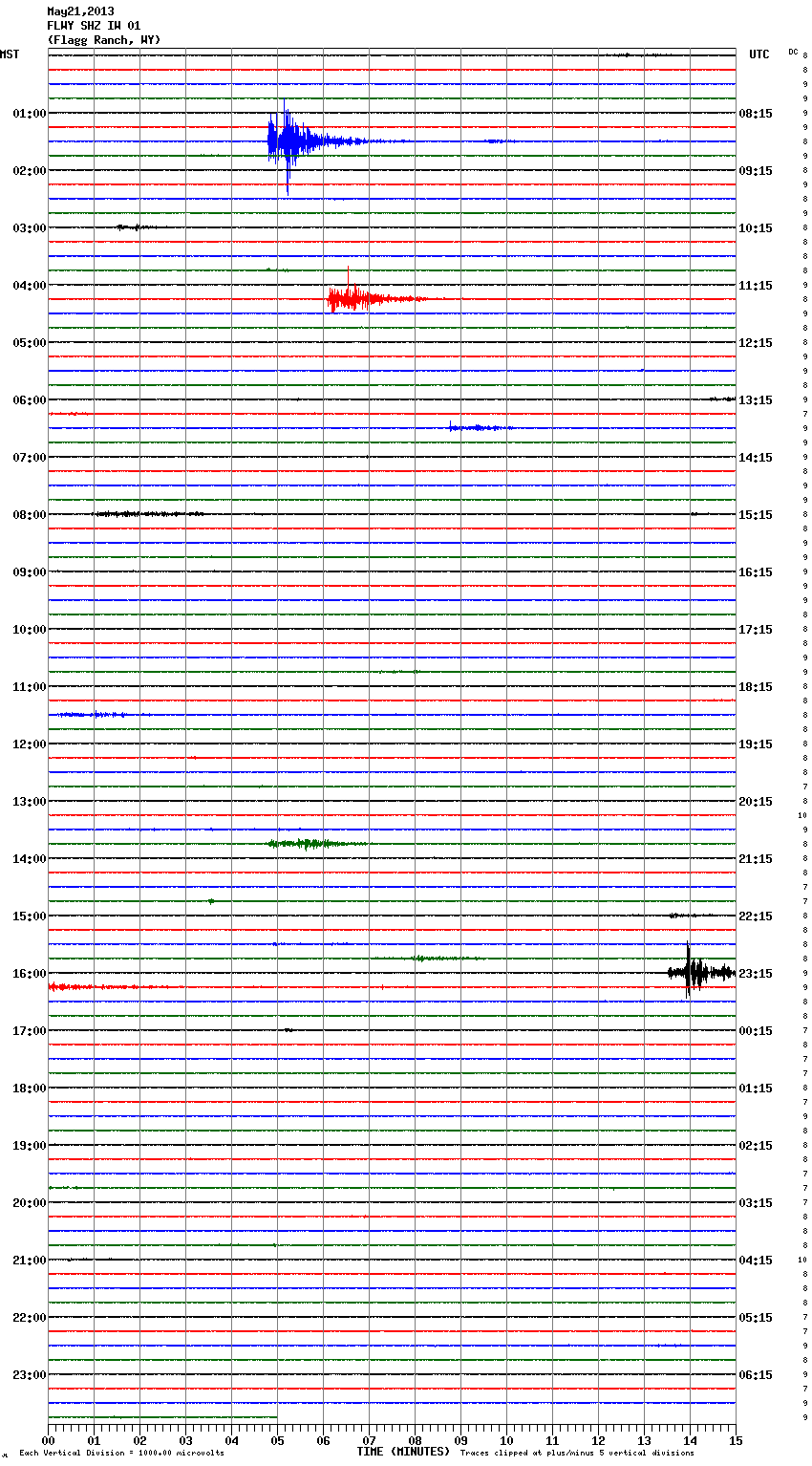This screenshot has width=812, height=1466.
Task: Click the (Flagg Ranch, WY) station name
Action: click(x=104, y=40)
